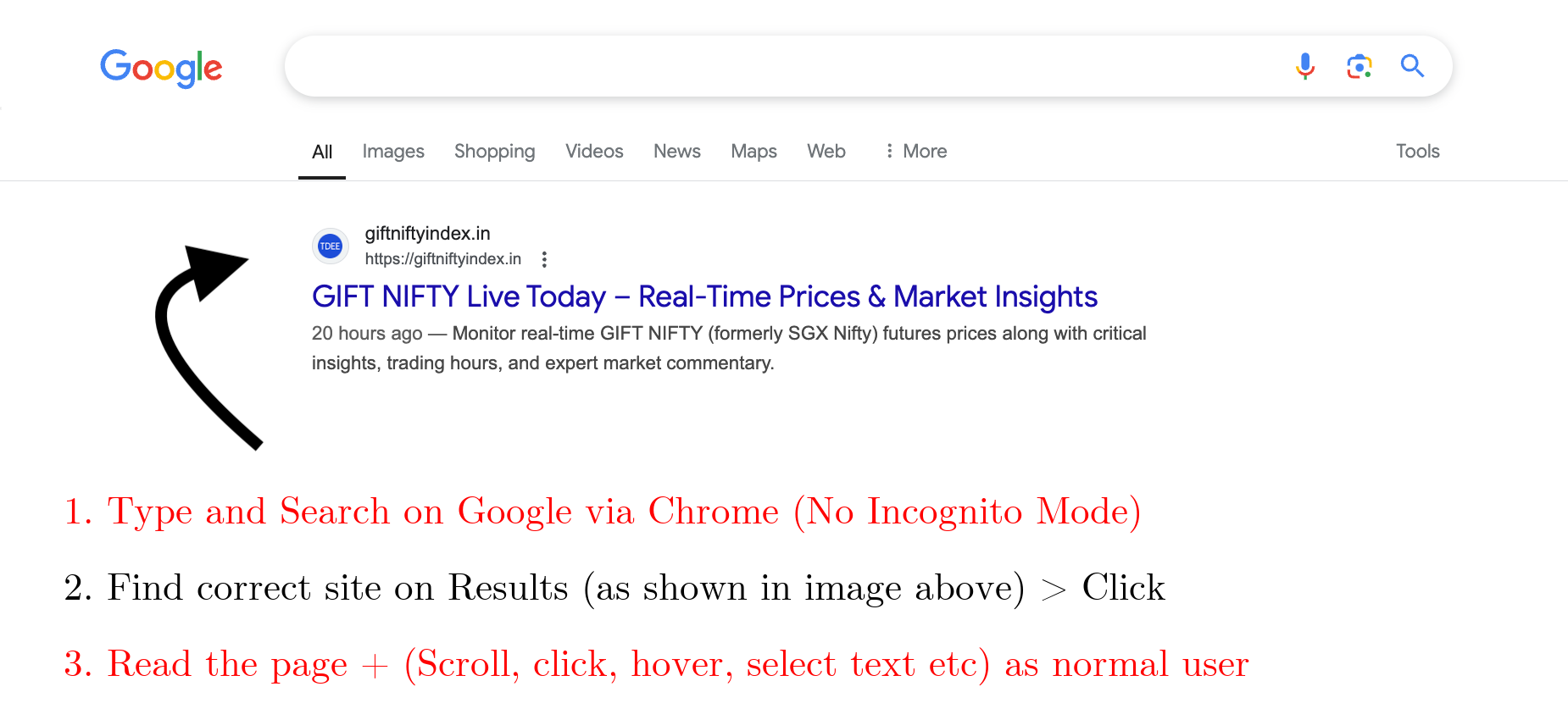
Task: Select the currently active All tab
Action: coord(322,151)
